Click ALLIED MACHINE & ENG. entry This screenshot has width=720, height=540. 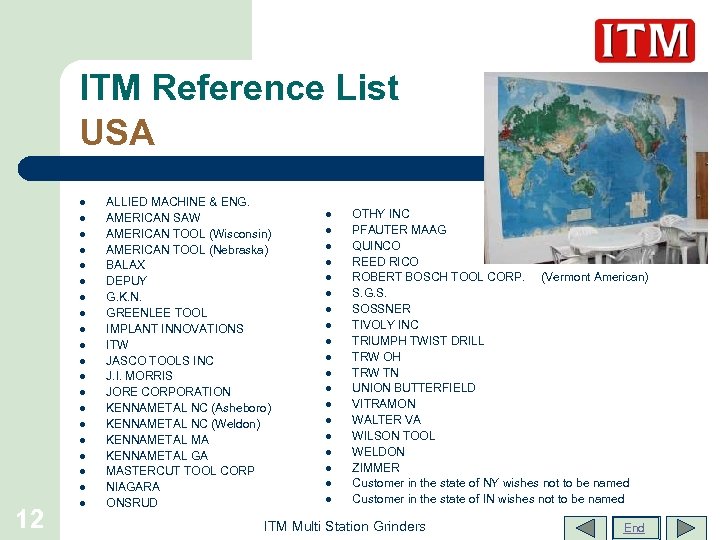(x=178, y=202)
